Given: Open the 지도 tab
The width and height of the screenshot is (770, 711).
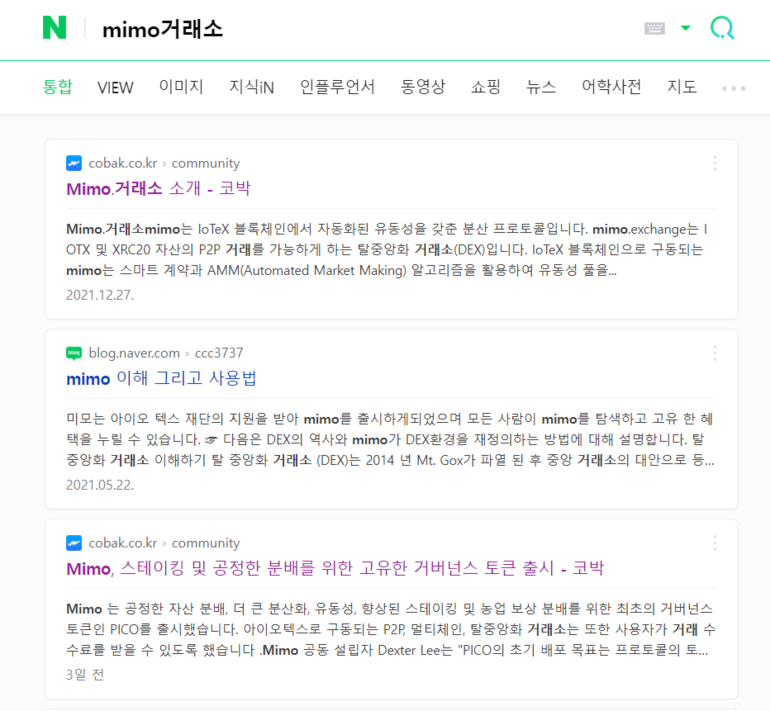Looking at the screenshot, I should click(x=682, y=87).
